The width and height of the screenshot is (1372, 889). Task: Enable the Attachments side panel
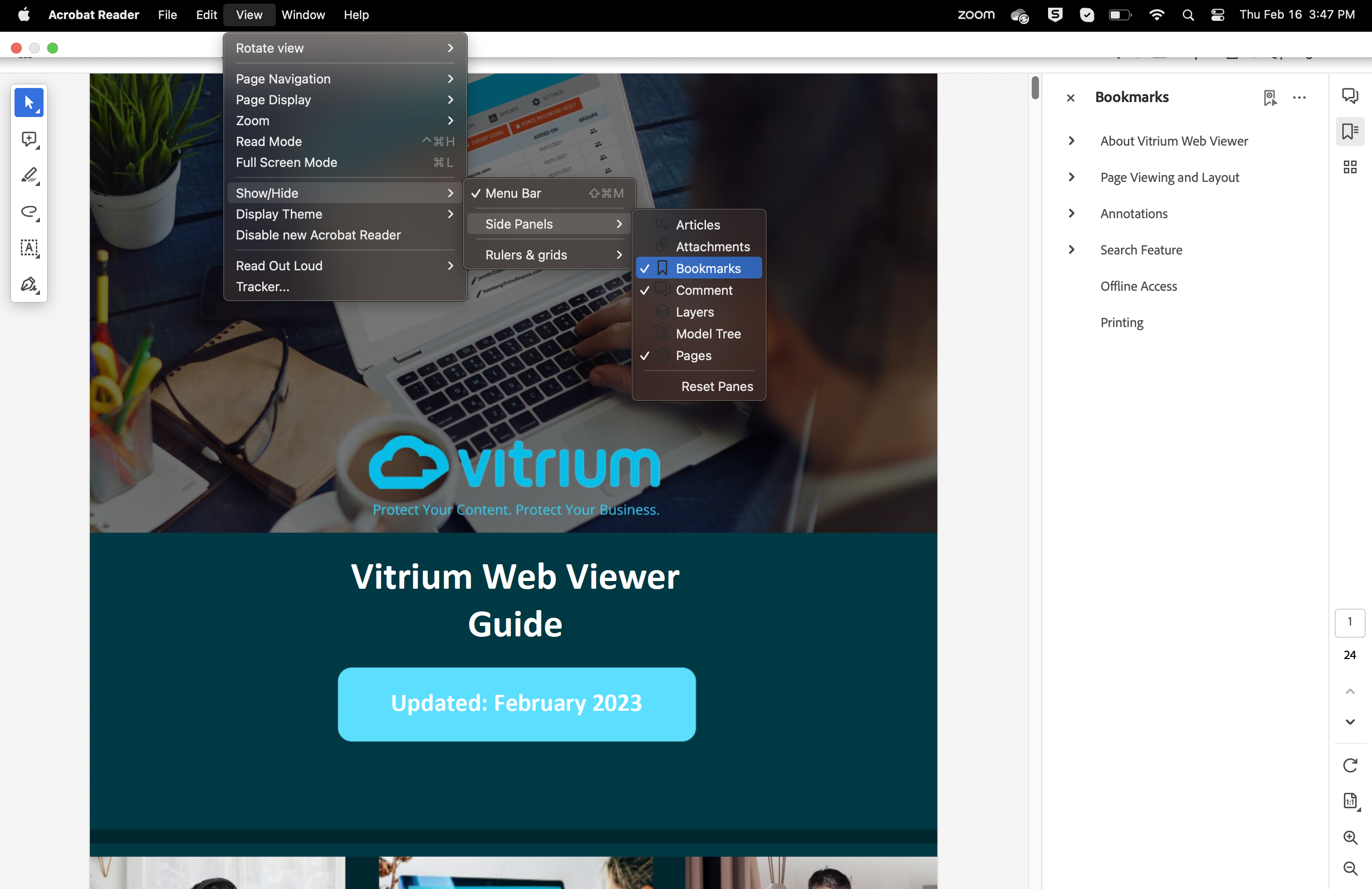point(699,247)
